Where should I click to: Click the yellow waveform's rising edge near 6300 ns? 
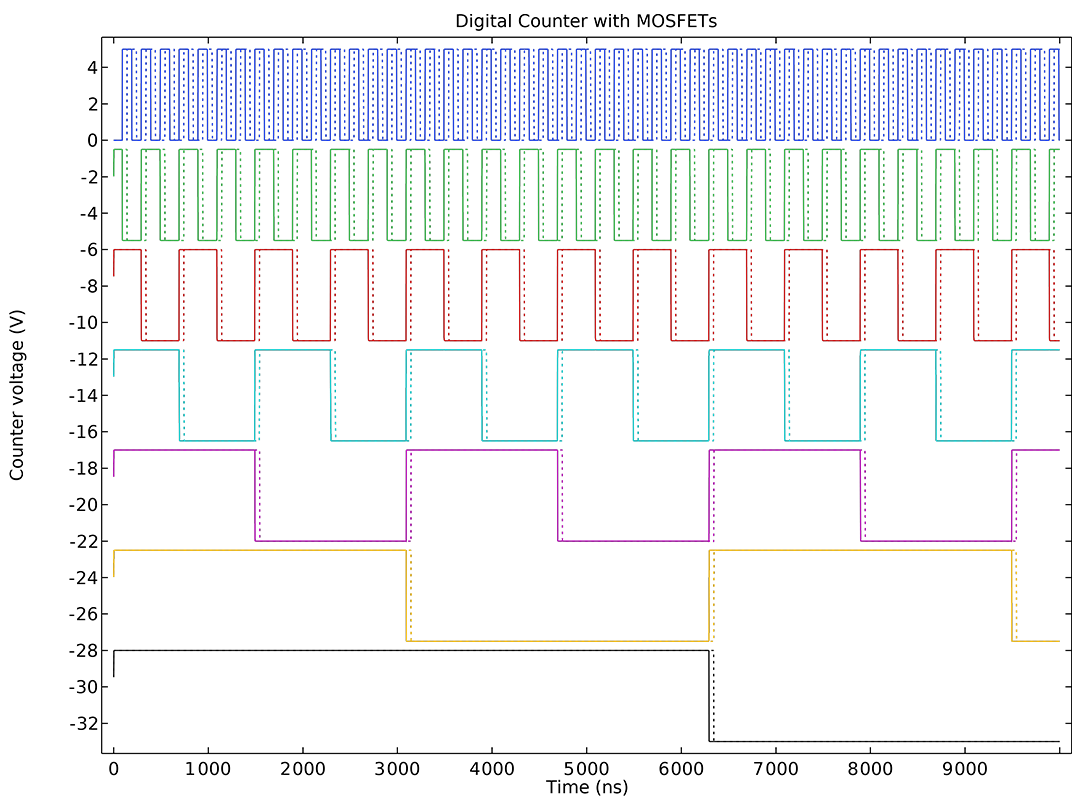click(709, 596)
